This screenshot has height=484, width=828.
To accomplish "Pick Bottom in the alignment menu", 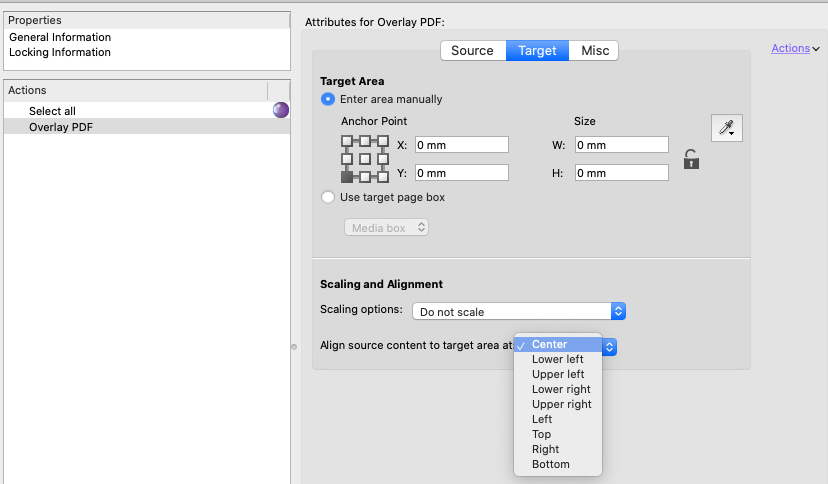I will [551, 464].
